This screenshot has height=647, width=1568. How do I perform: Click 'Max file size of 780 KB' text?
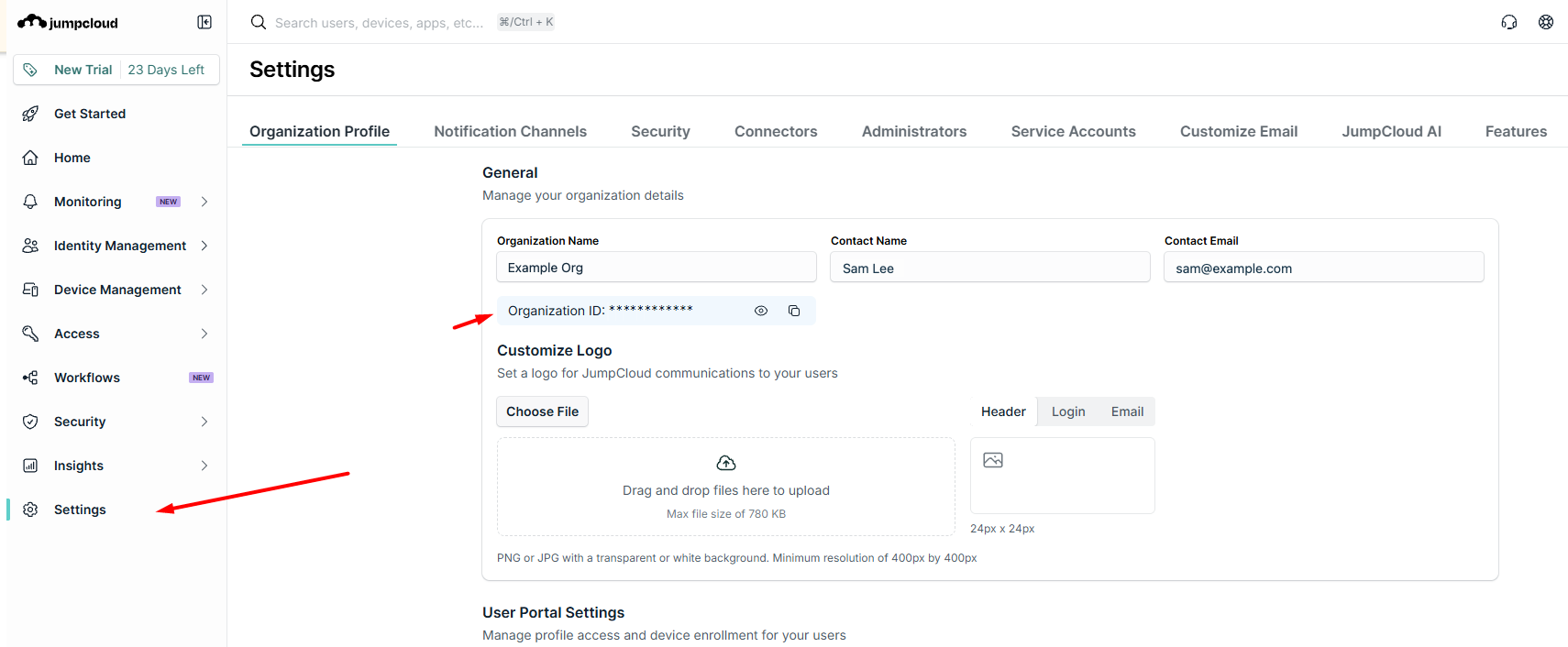click(x=726, y=514)
